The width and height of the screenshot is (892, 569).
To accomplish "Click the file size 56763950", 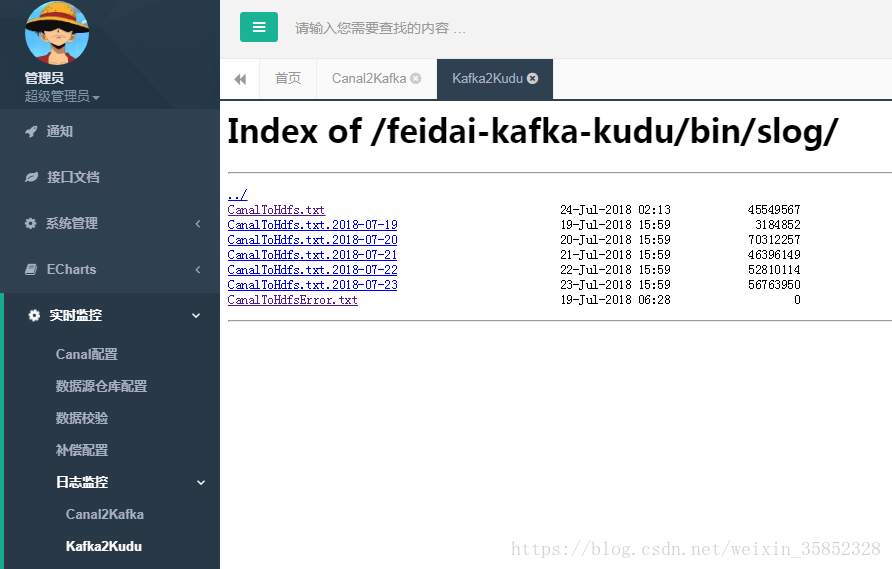I will tap(774, 285).
